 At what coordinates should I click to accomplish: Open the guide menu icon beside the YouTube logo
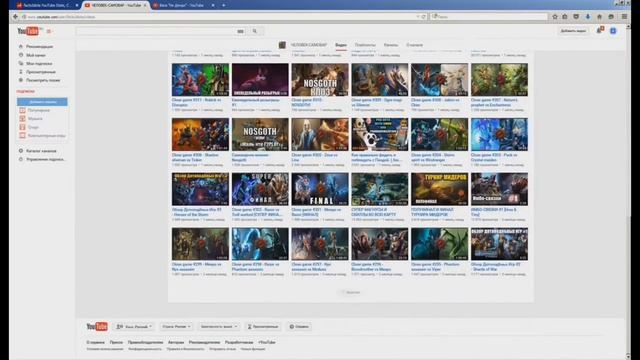pos(49,31)
